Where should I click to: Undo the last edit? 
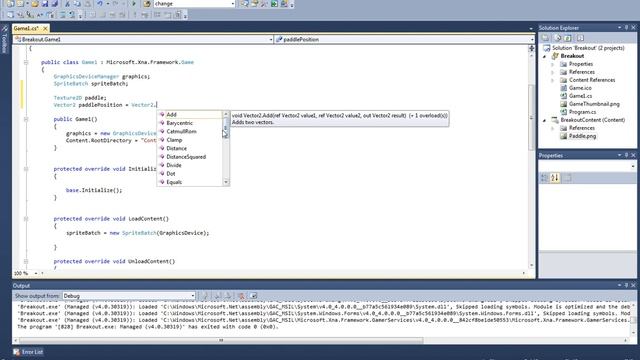(100, 4)
